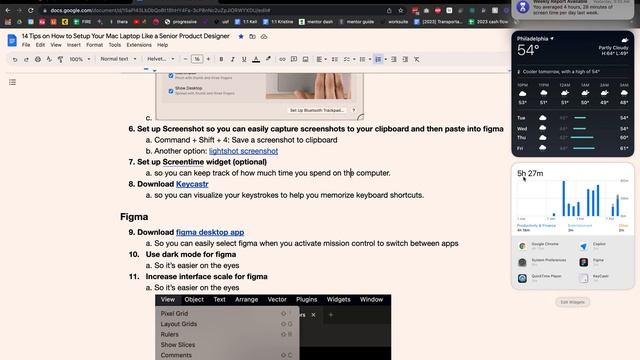
Task: Click the spelling and grammar check icon
Action: click(x=49, y=59)
